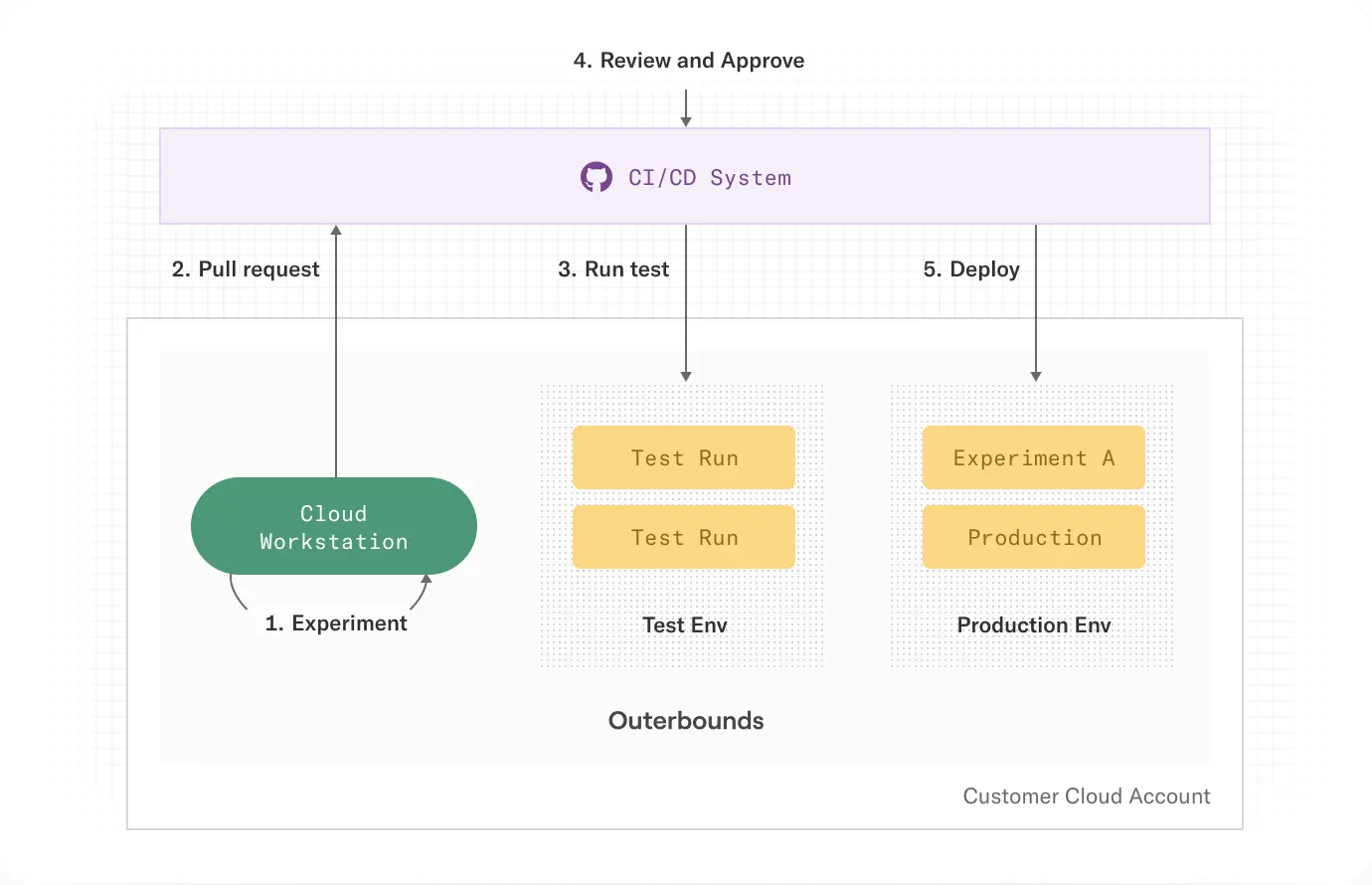Click the Outerbounds title text
Screen dimensions: 1372x885
(x=686, y=721)
